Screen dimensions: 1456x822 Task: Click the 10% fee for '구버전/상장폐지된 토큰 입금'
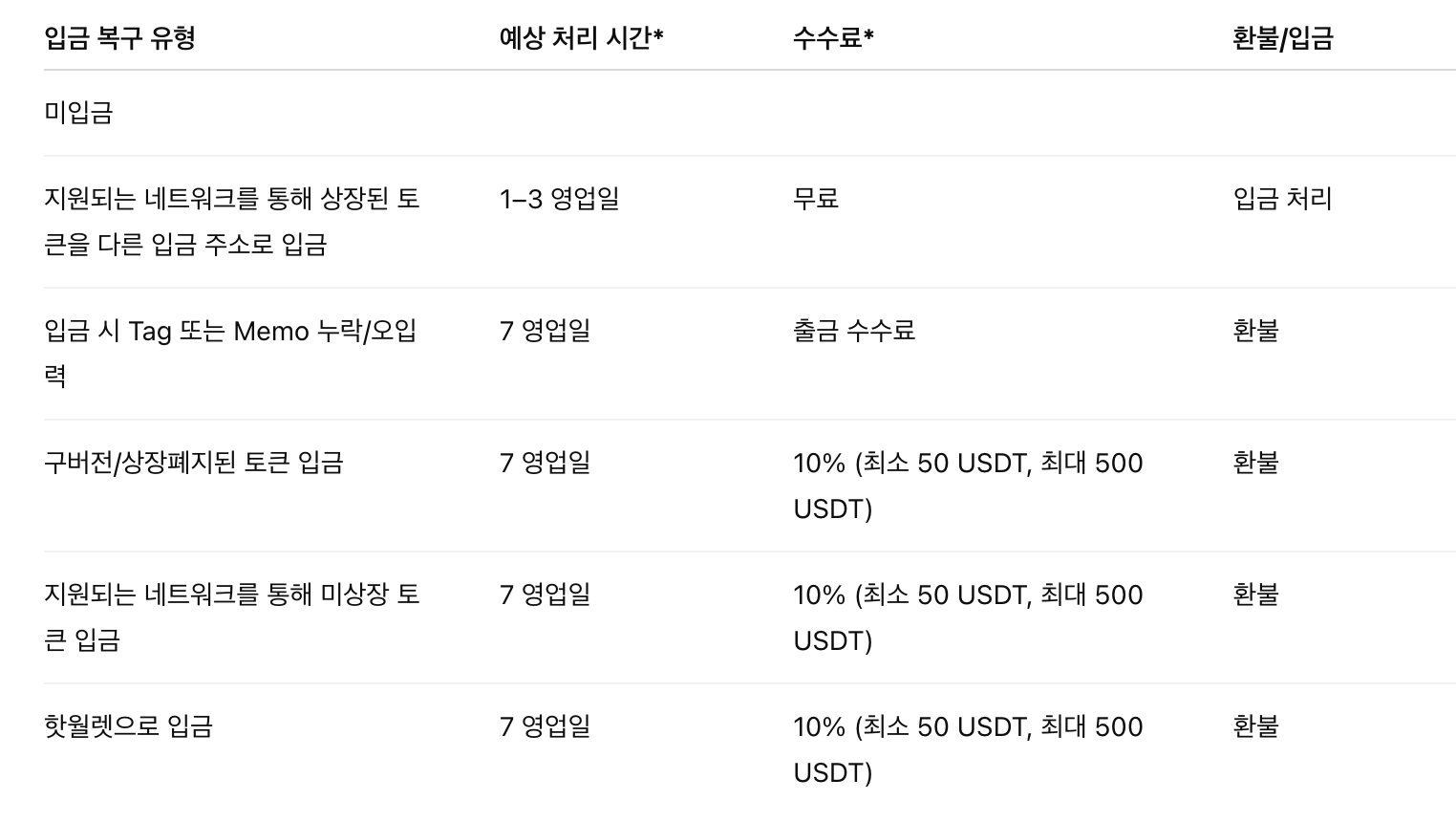(x=967, y=464)
